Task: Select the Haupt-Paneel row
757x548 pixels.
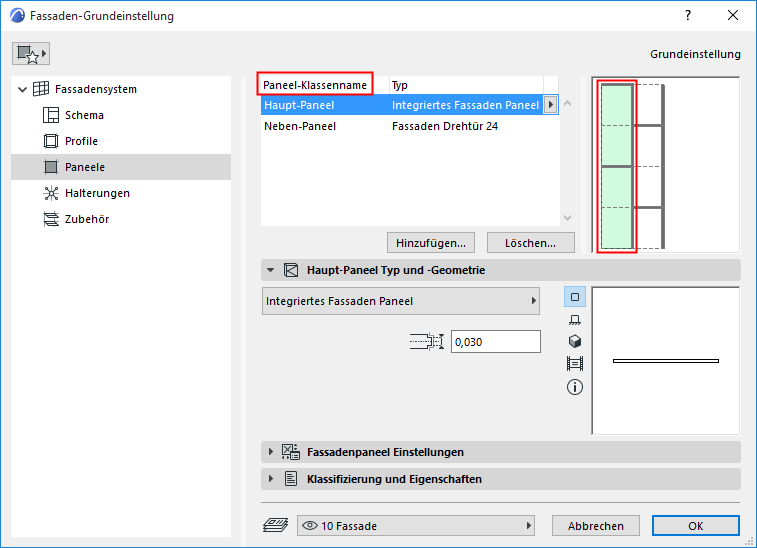Action: [409, 105]
